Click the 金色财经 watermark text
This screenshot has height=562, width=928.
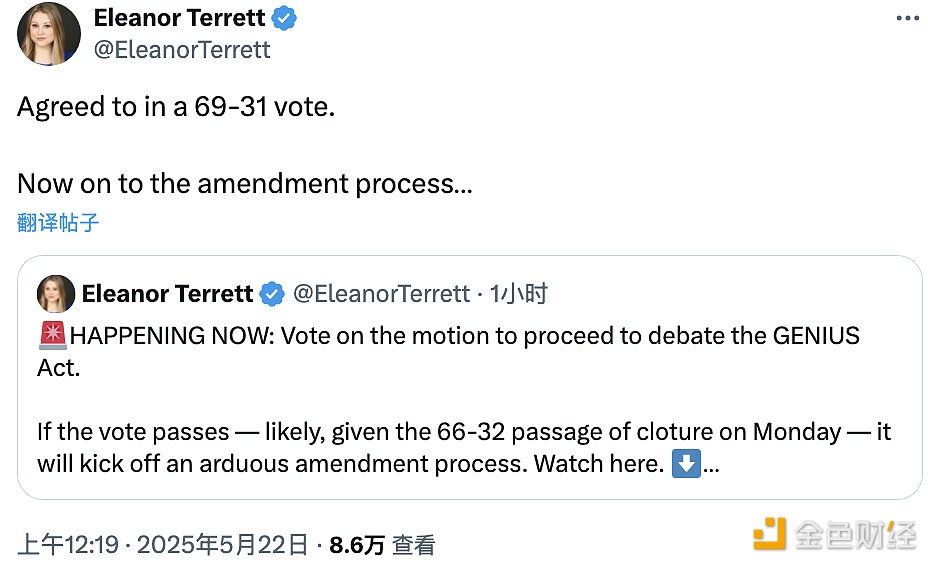pos(855,534)
